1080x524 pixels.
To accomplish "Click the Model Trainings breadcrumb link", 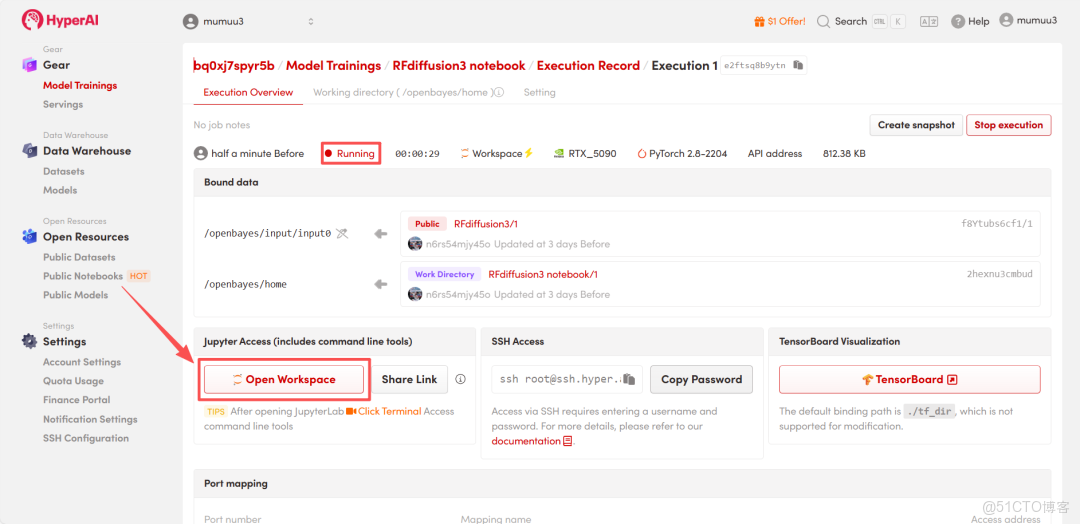I will 333,65.
